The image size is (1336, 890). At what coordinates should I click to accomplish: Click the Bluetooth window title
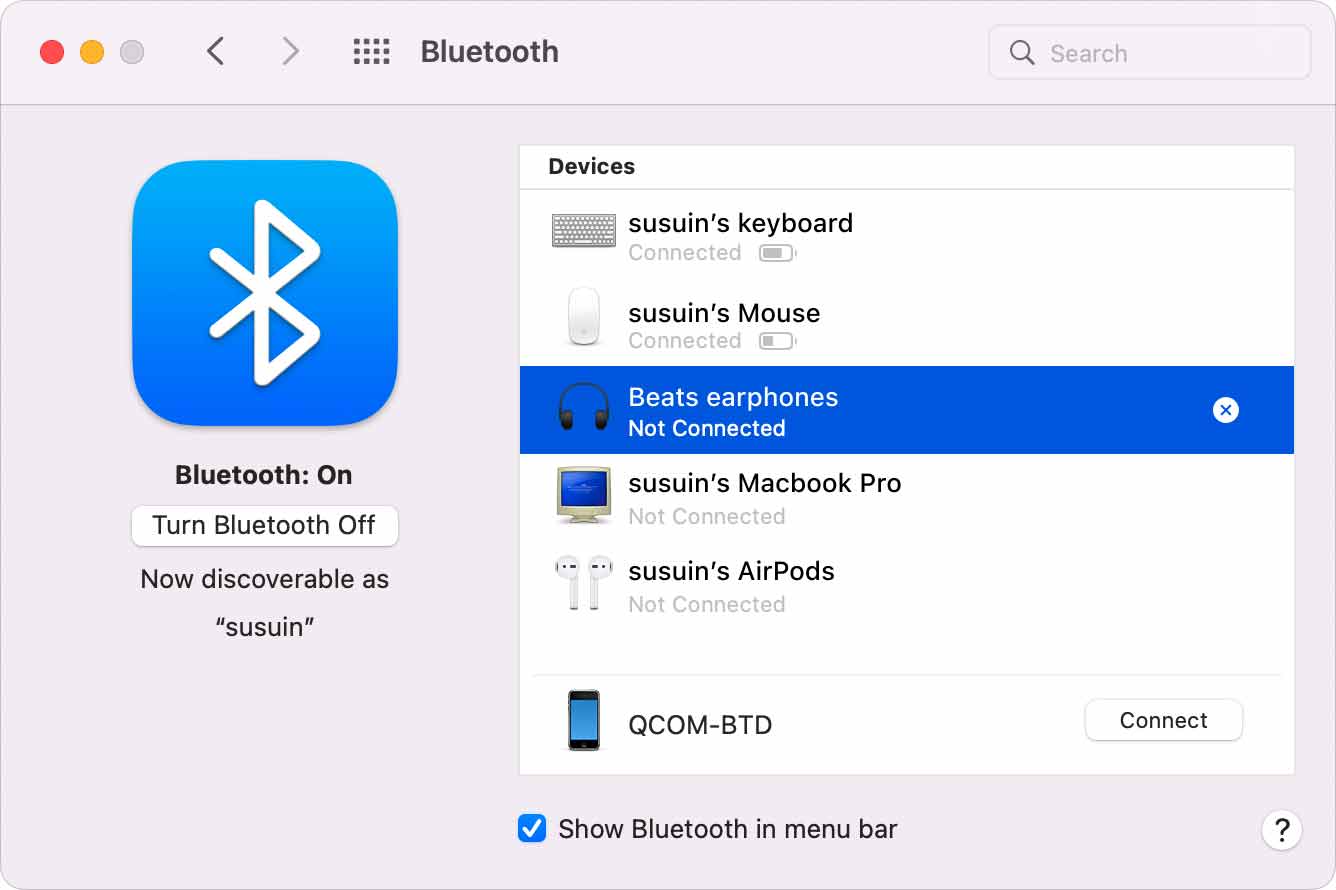(x=489, y=52)
